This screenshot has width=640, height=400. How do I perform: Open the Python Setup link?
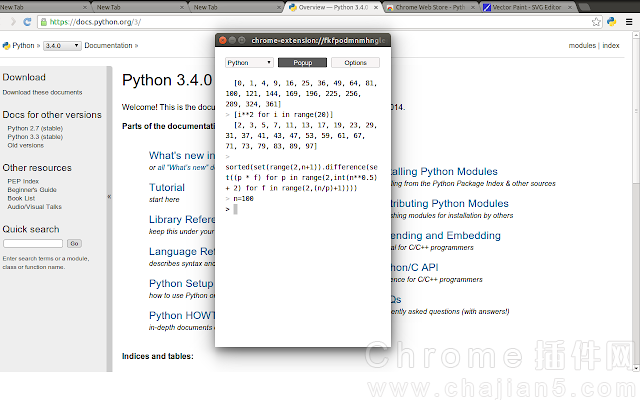(x=181, y=283)
